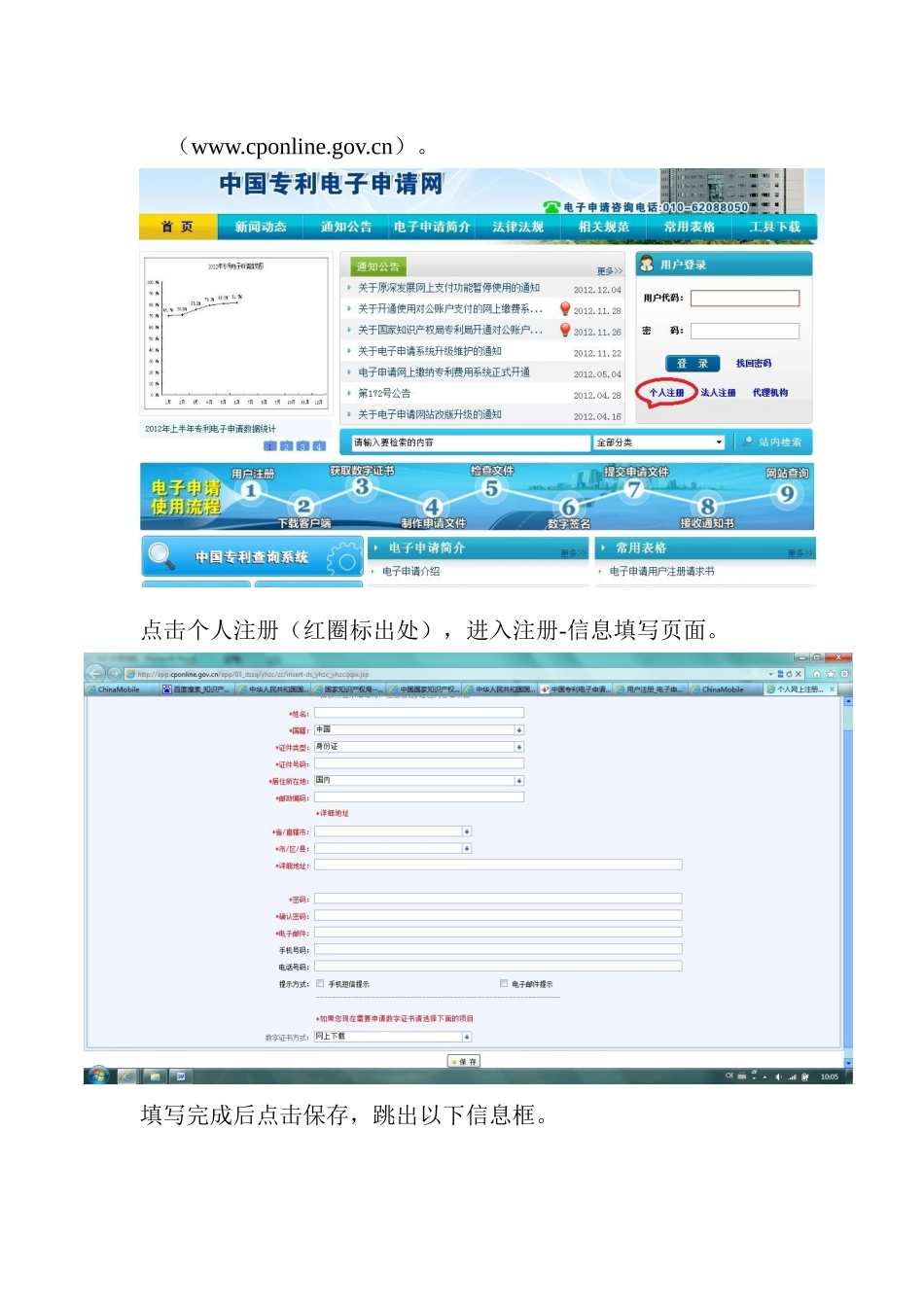Check the 电子邮件提示 checkbox
Image resolution: width=924 pixels, height=1307 pixels.
click(x=504, y=983)
